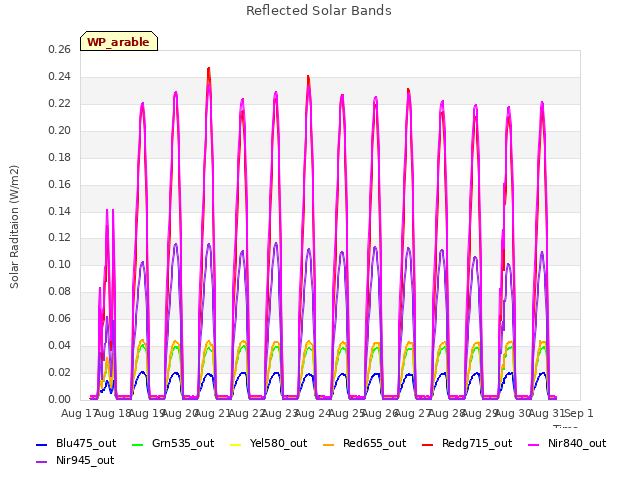Click the Sep 1 x-axis label

579,413
